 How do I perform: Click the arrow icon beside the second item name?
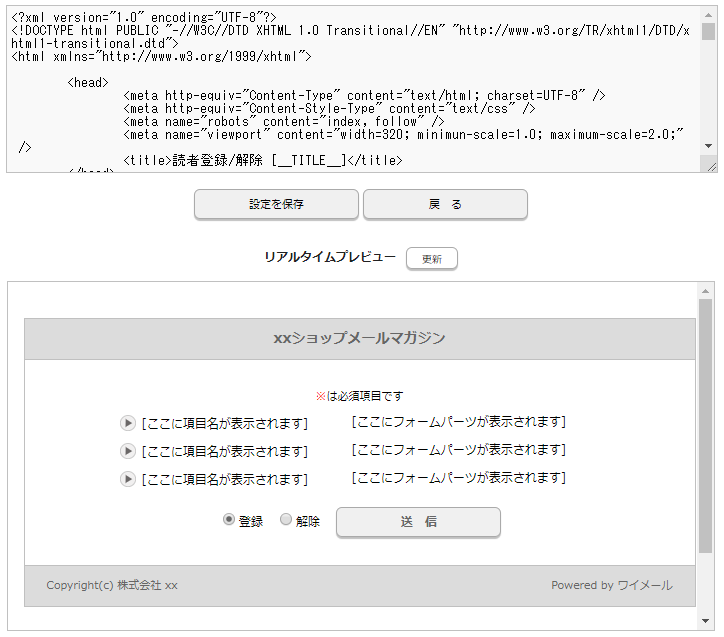point(128,451)
